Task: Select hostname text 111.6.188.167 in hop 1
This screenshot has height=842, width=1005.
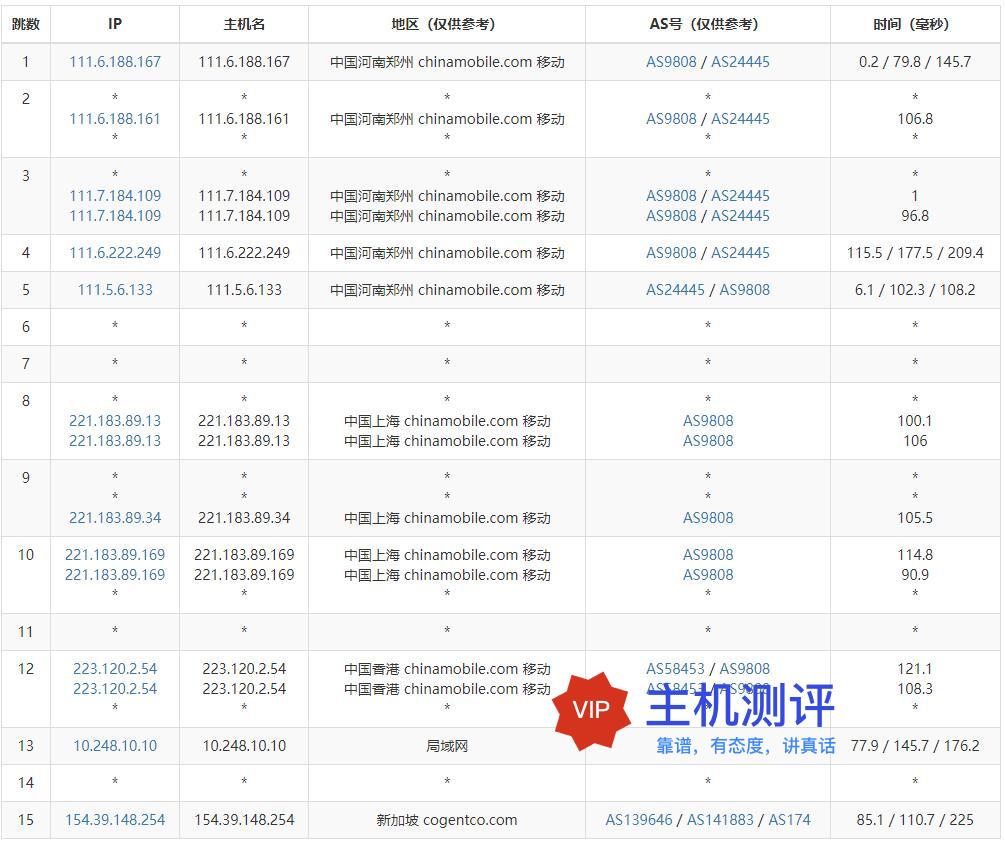Action: 244,62
